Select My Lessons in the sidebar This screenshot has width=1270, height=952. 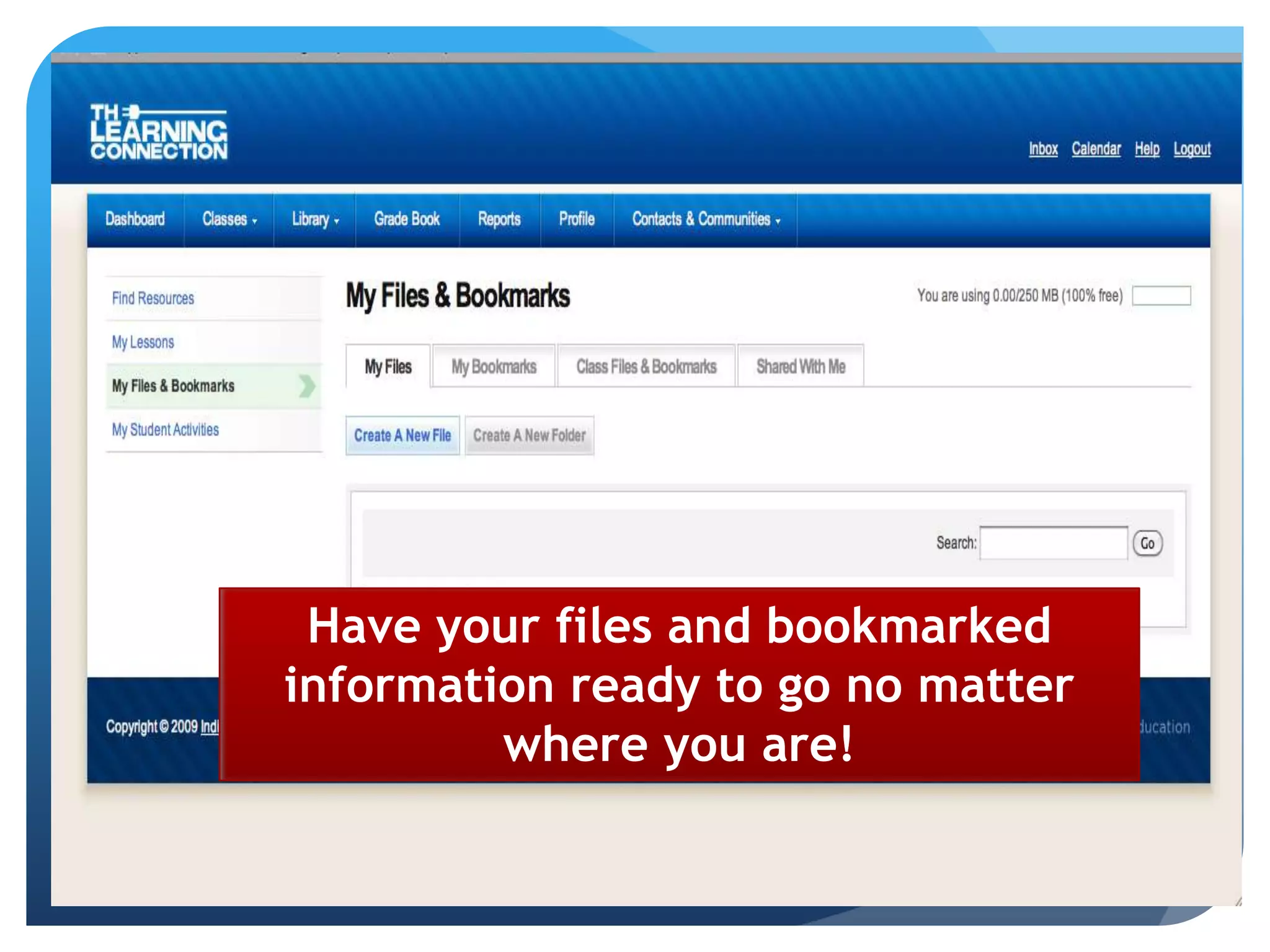[x=214, y=342]
